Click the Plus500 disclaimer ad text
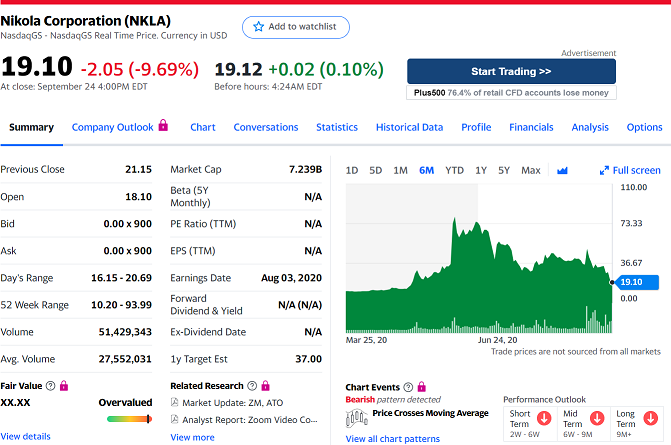Viewport: 671px width, 445px height. coord(511,93)
